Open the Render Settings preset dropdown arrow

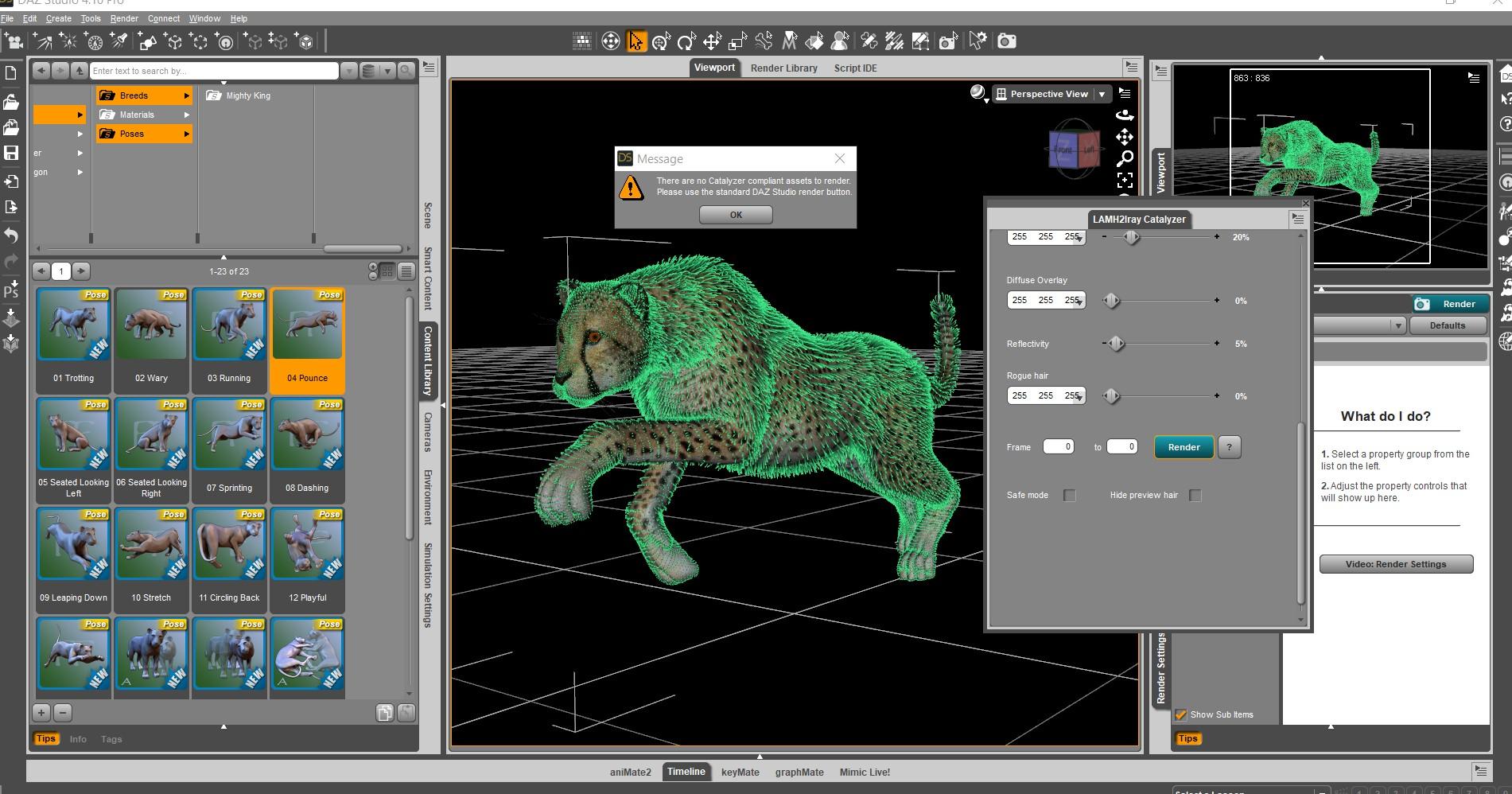coord(1397,325)
